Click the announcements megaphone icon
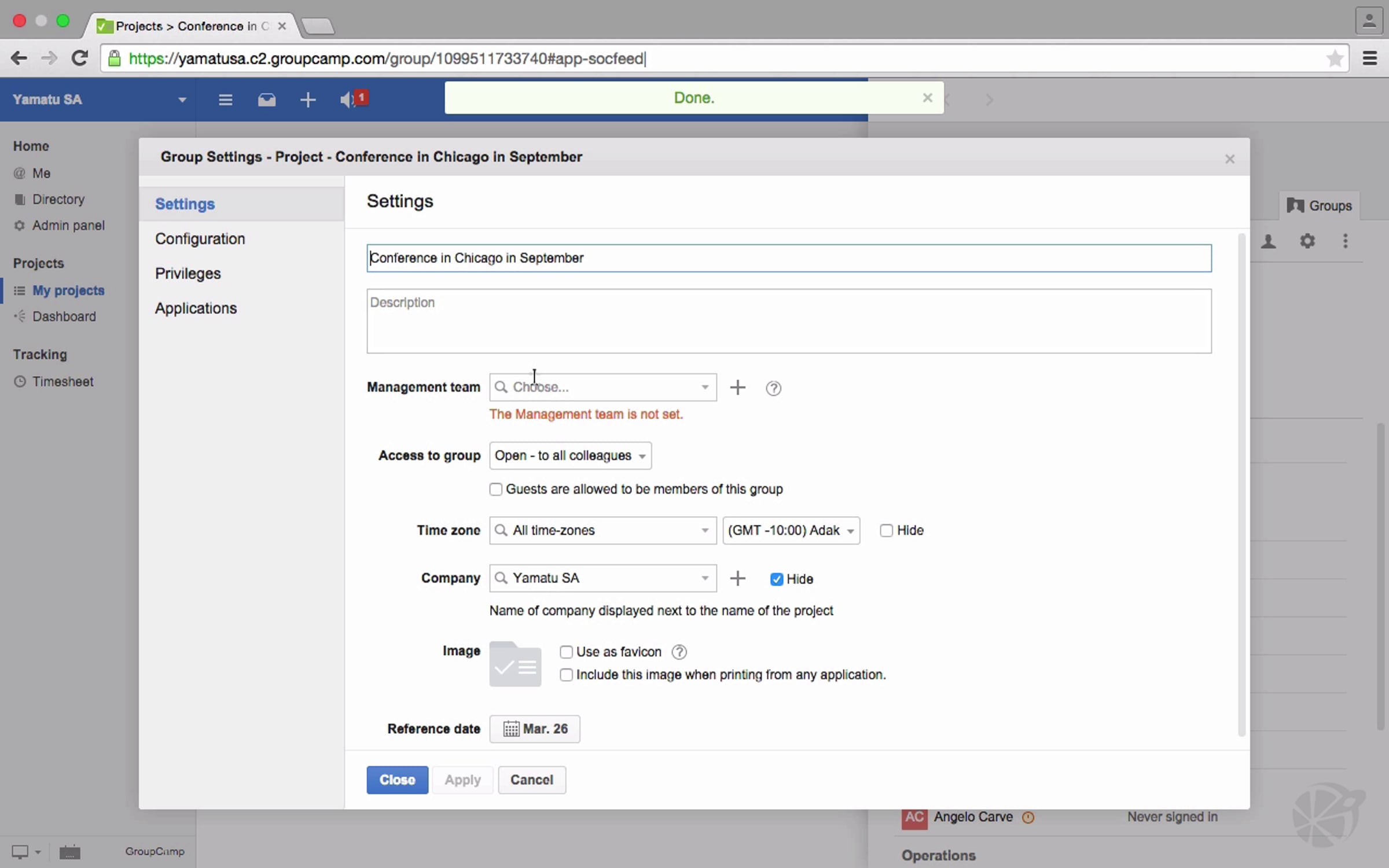This screenshot has height=868, width=1389. pyautogui.click(x=347, y=100)
